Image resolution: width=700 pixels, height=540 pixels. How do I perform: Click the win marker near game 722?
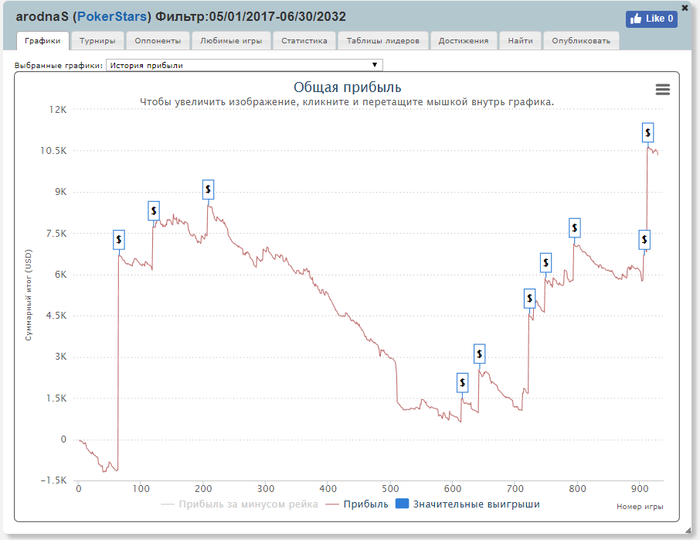(x=529, y=298)
